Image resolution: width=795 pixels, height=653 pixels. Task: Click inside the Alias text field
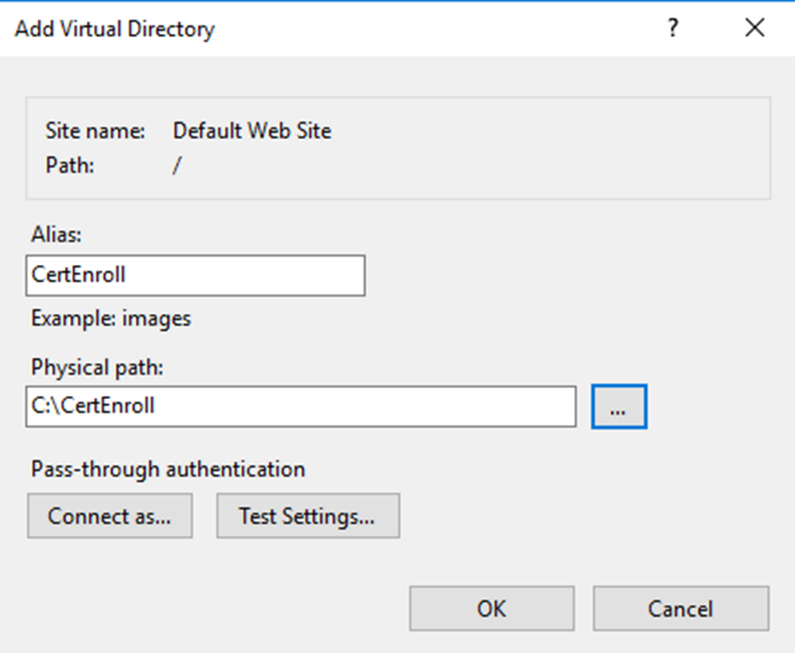click(x=195, y=276)
